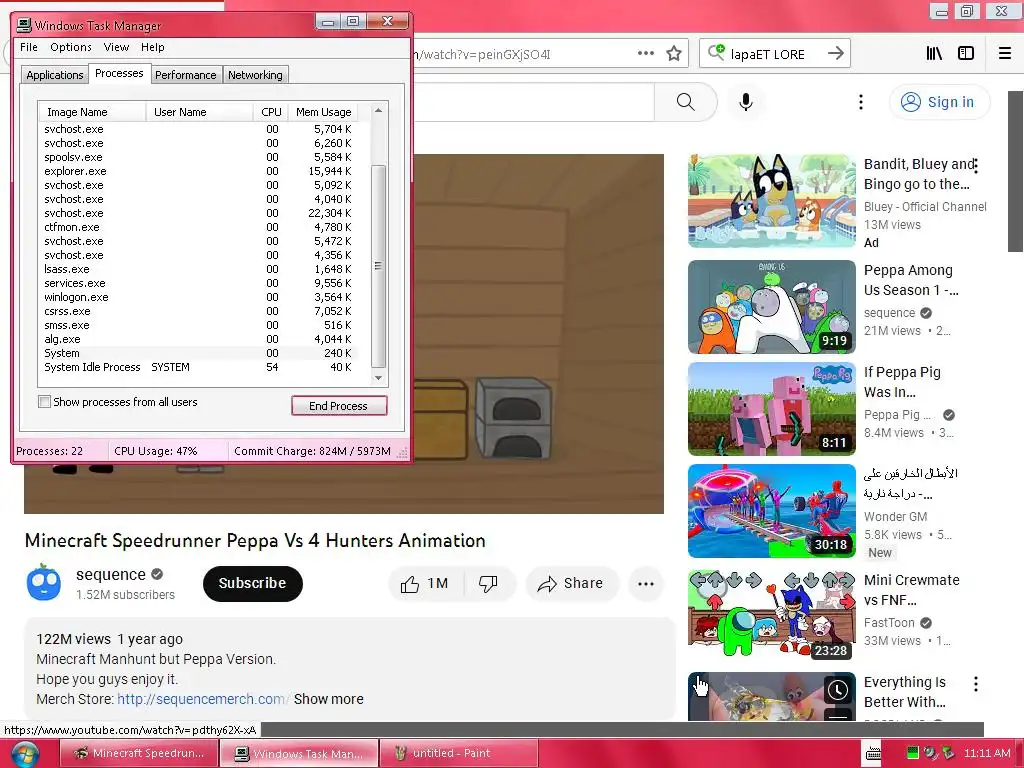
Task: Click the dislike thumbs-down button
Action: (488, 584)
